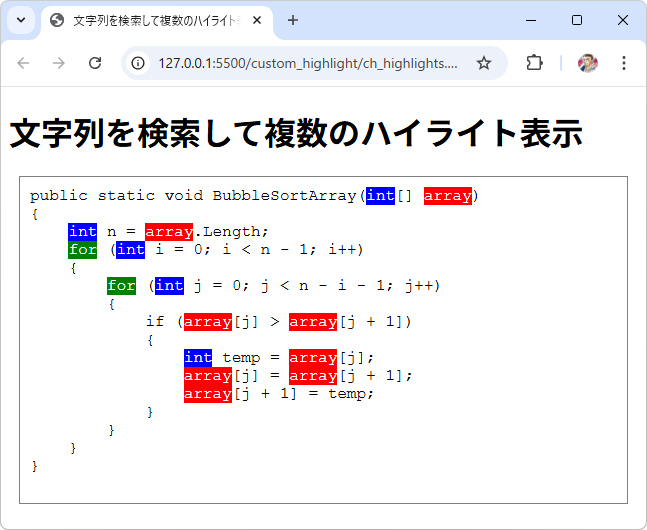
Task: Open the Chrome three-dot menu
Action: pyautogui.click(x=624, y=63)
